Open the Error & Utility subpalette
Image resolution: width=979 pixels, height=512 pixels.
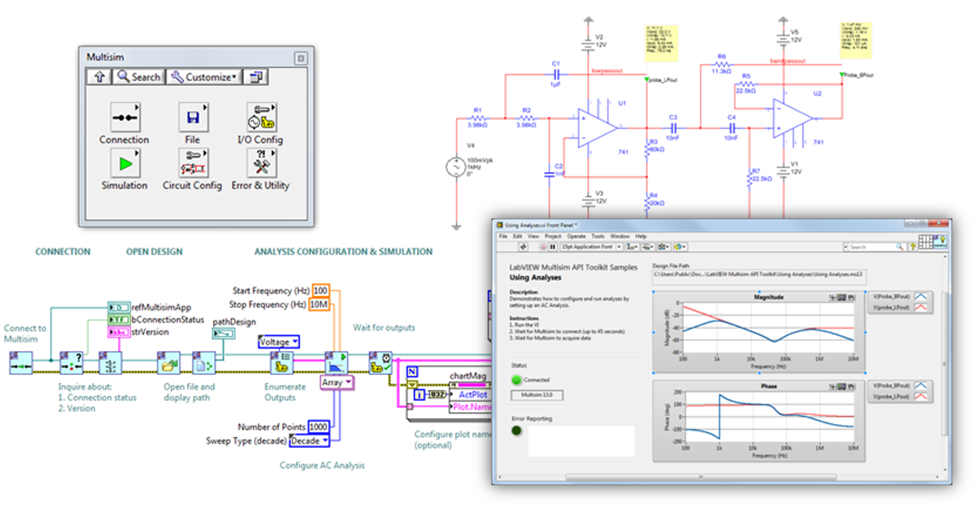coord(259,161)
